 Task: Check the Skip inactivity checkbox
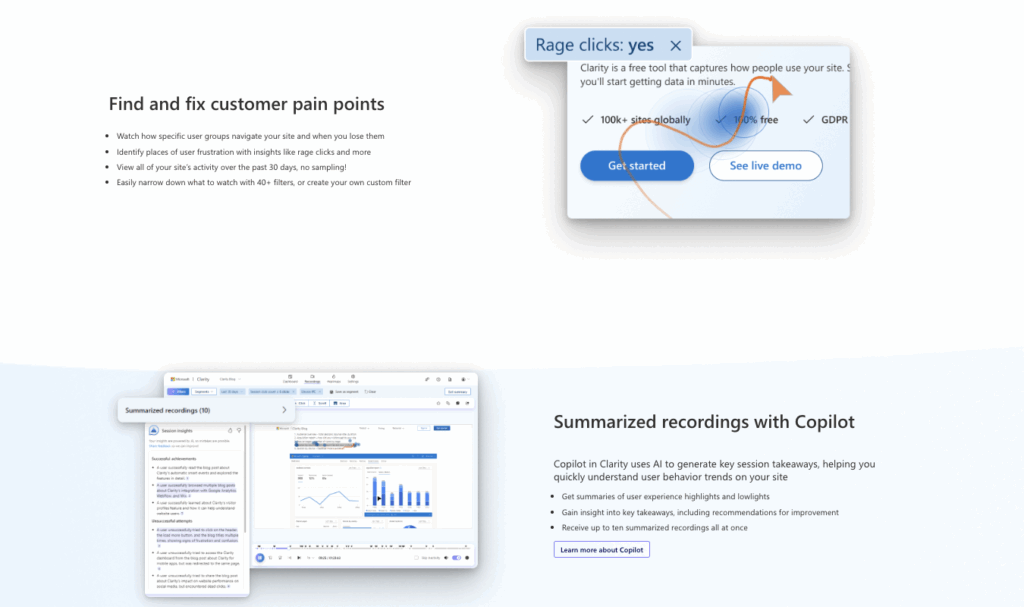tap(416, 558)
